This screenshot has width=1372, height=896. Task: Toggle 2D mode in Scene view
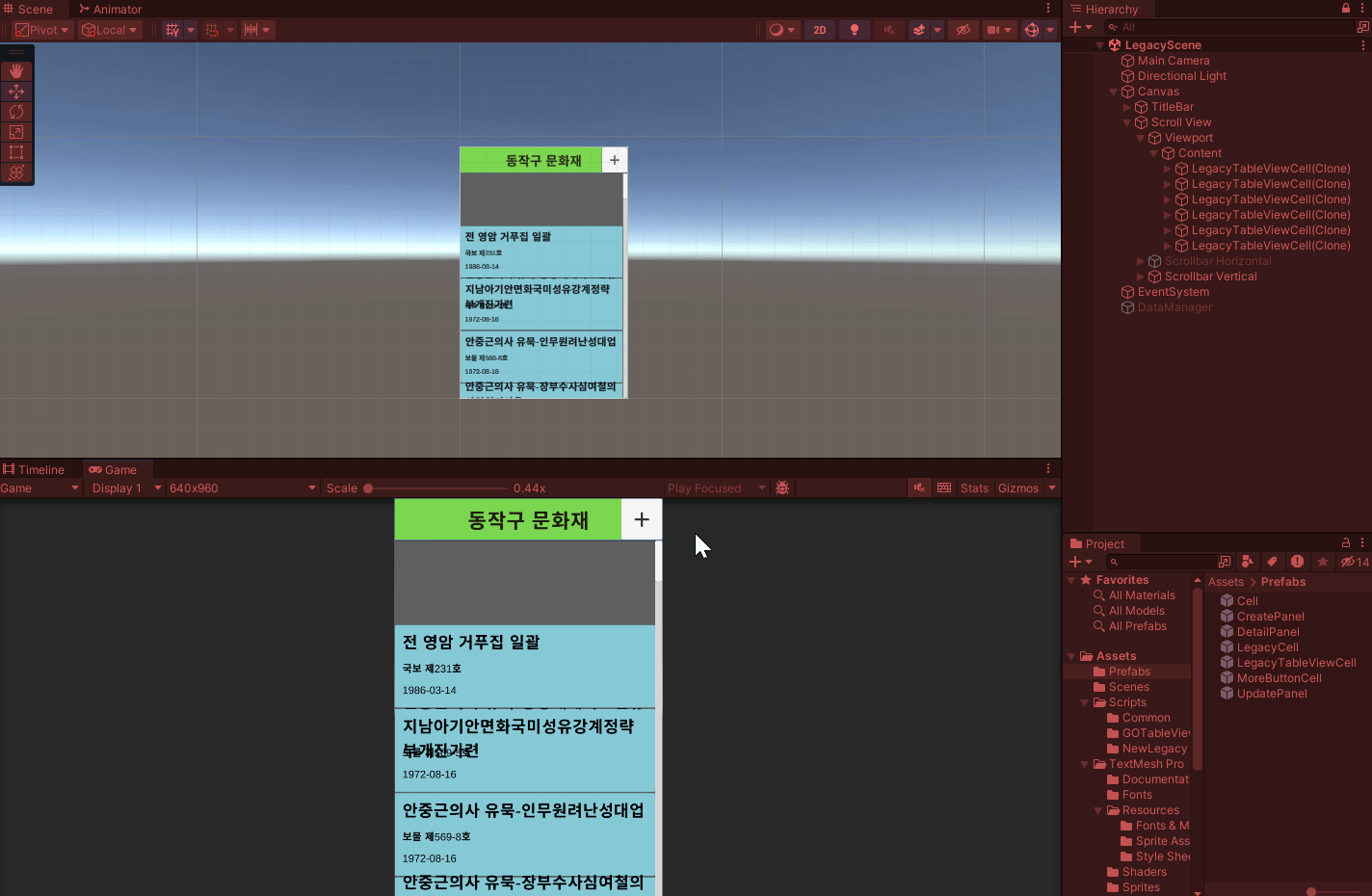820,30
